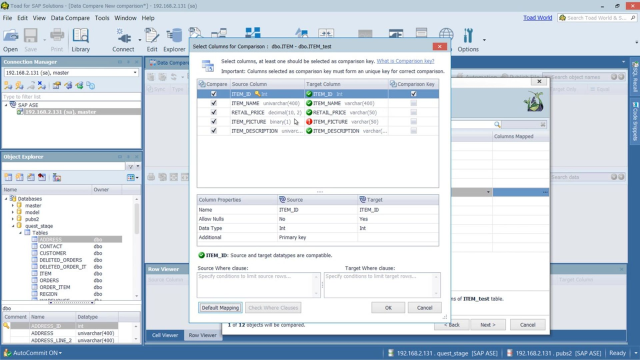The width and height of the screenshot is (640, 360).
Task: Collapse the quest_stage database node
Action: (13, 226)
